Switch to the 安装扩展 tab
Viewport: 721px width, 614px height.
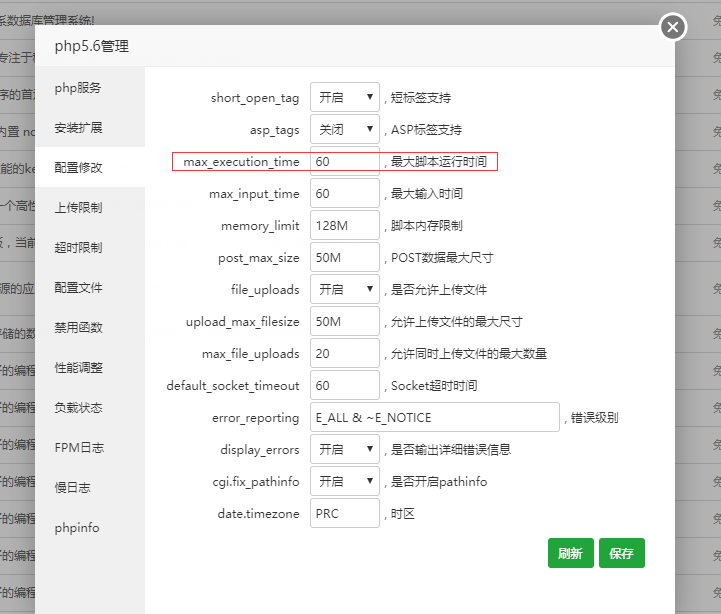coord(78,128)
